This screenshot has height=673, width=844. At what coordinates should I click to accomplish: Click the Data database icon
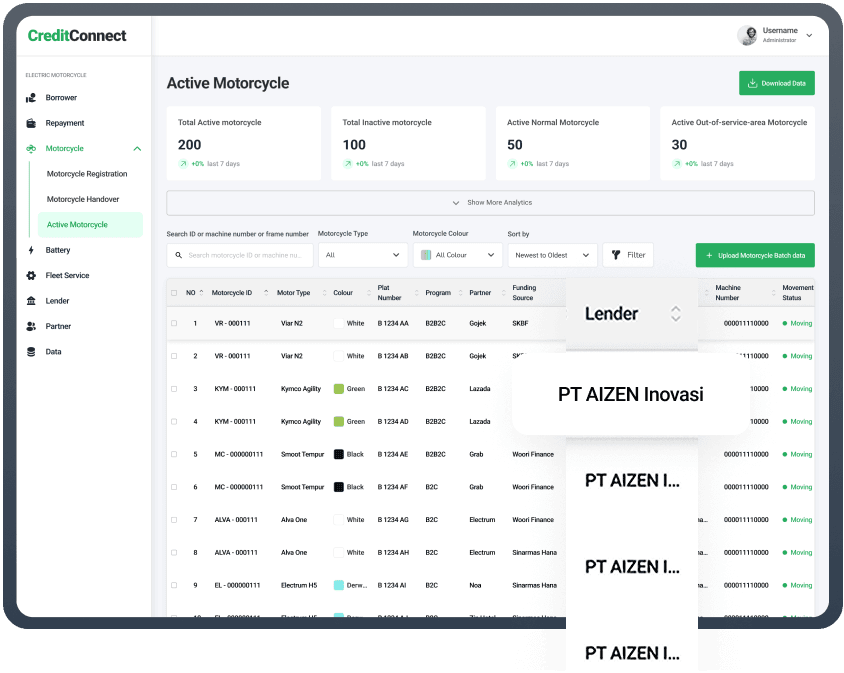pyautogui.click(x=32, y=351)
